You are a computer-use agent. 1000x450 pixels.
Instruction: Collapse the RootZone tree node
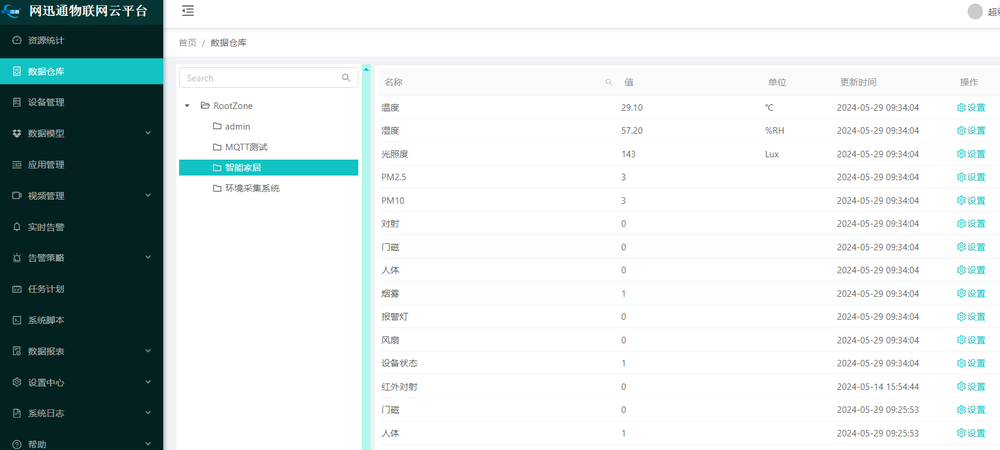point(187,105)
